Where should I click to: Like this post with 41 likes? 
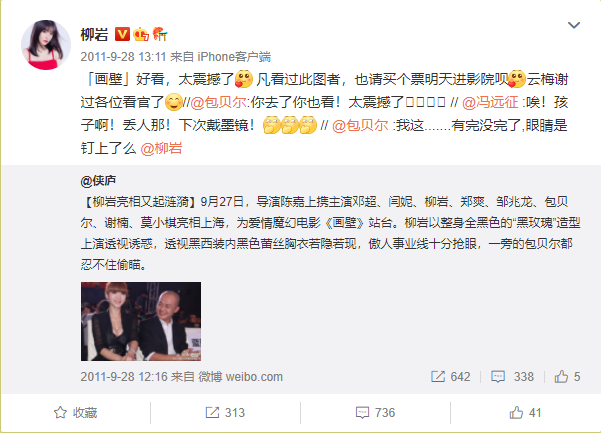(525, 413)
